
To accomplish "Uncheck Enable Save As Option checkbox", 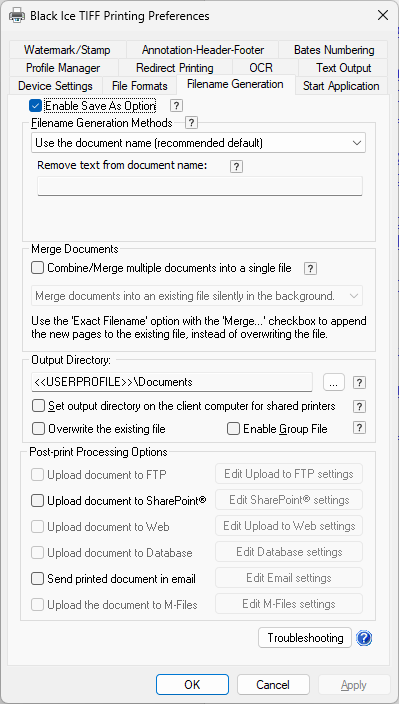I will click(x=35, y=106).
